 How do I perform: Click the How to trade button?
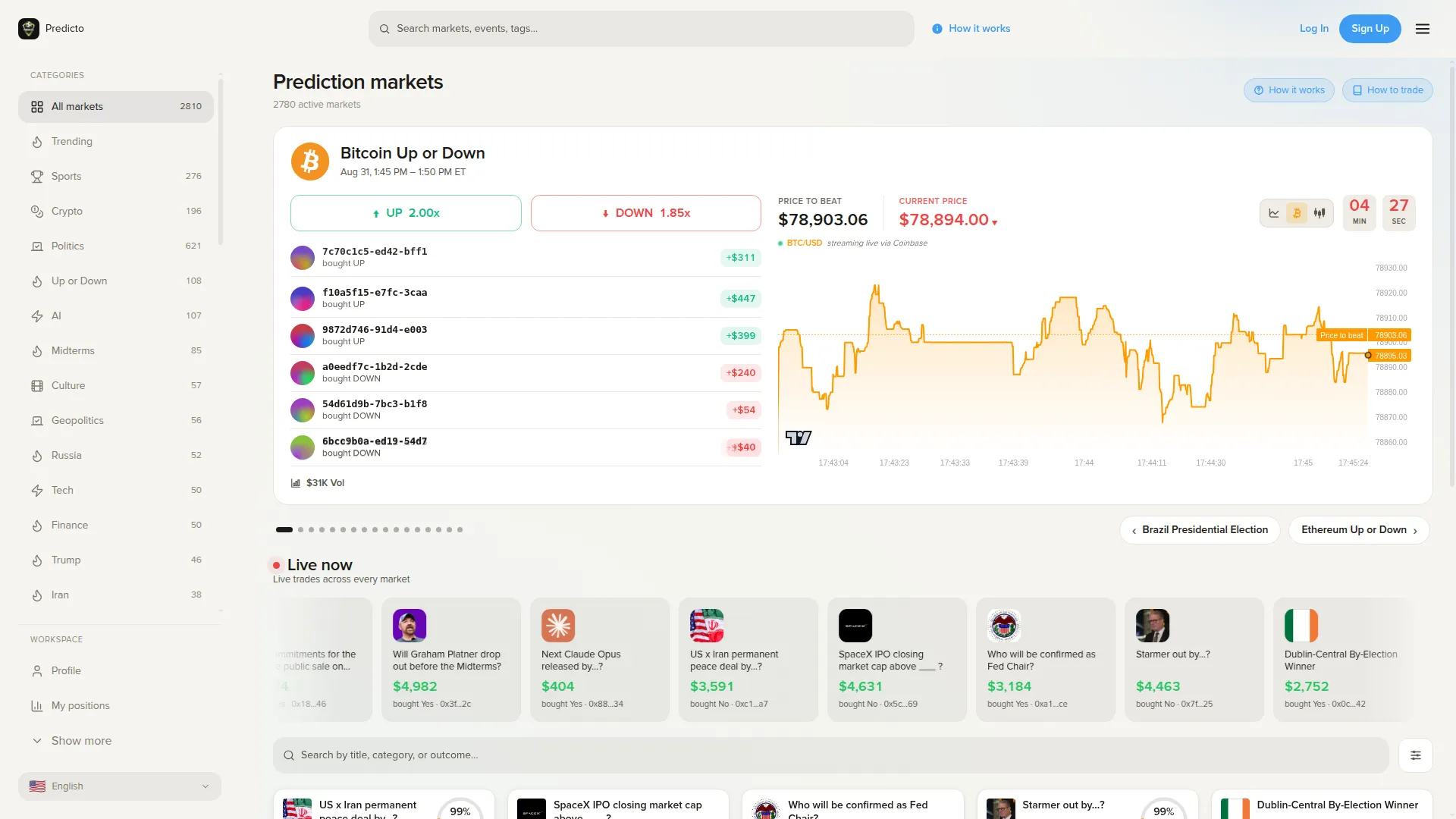tap(1388, 90)
